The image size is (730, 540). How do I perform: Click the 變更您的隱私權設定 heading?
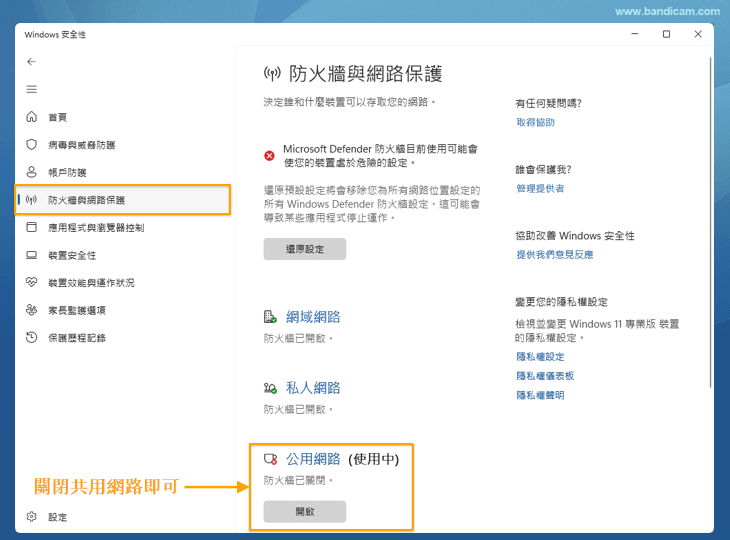click(561, 302)
